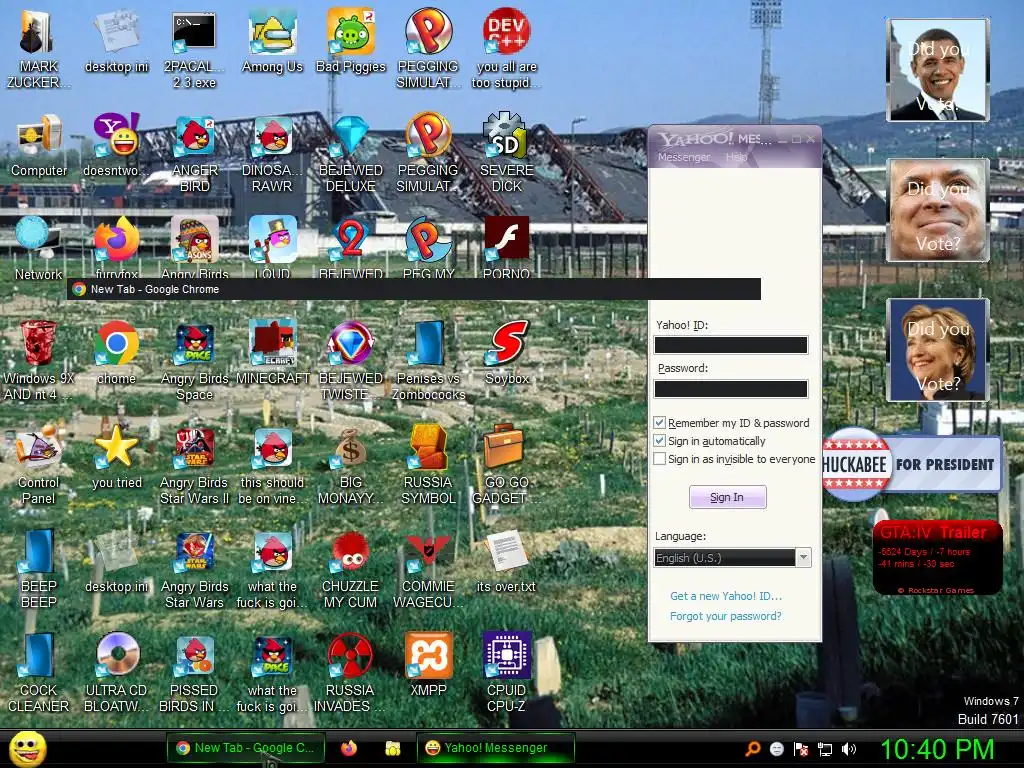Image resolution: width=1024 pixels, height=768 pixels.
Task: Focus the Password input field
Action: 731,389
